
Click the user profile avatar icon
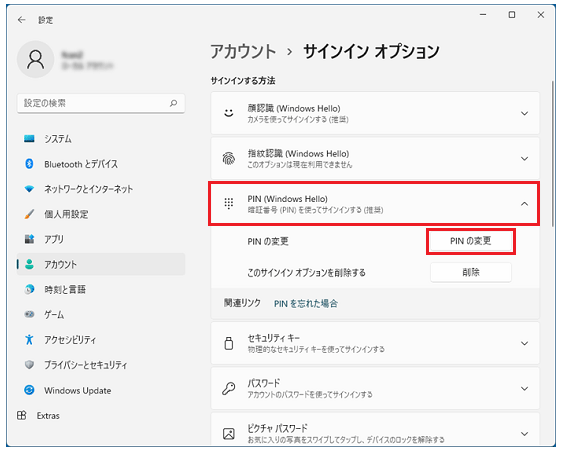pos(35,59)
